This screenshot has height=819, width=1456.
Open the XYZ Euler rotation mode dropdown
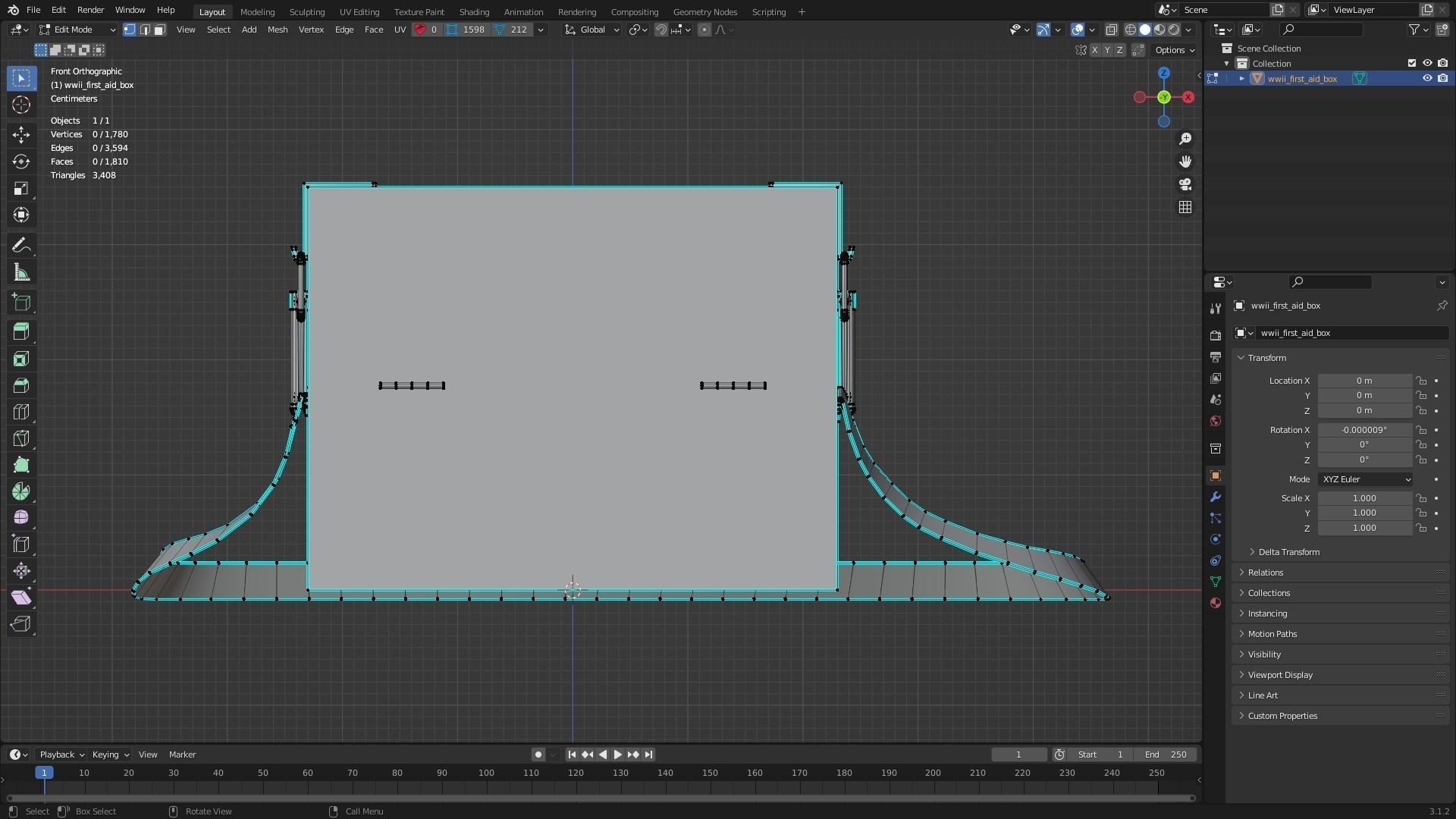[1365, 479]
